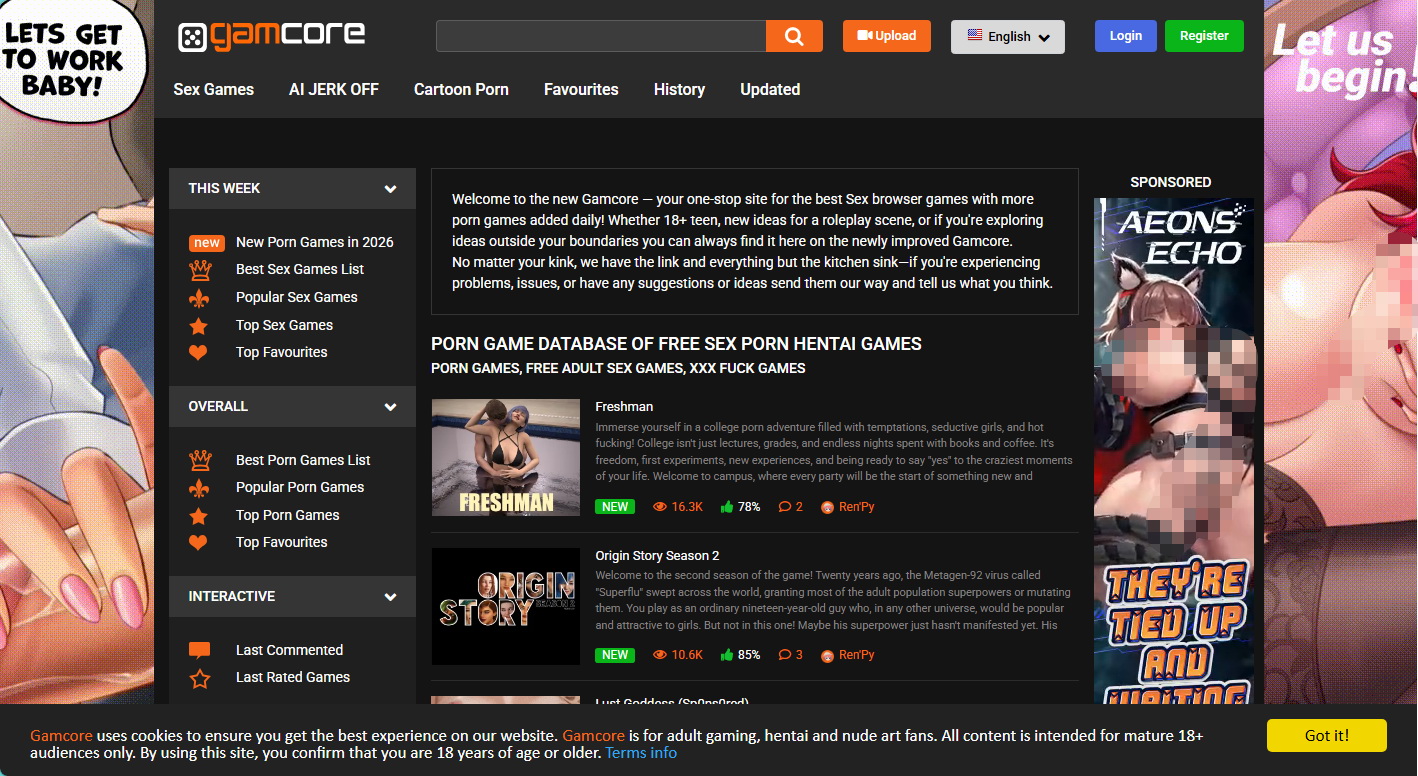Open the Freshman game thumbnail

506,458
